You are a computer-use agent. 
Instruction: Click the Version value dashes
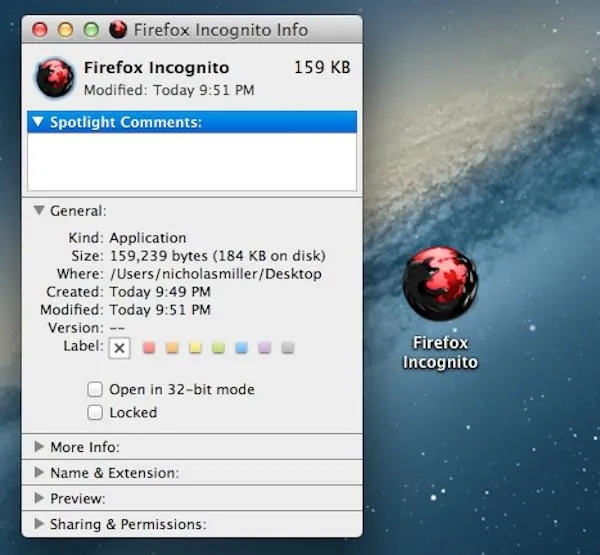(117, 328)
